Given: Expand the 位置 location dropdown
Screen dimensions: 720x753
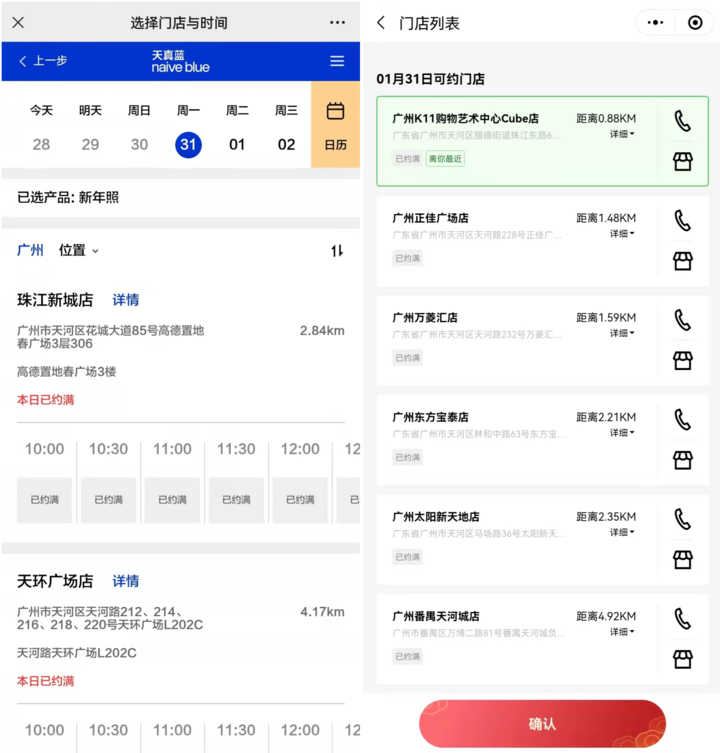Looking at the screenshot, I should 79,250.
